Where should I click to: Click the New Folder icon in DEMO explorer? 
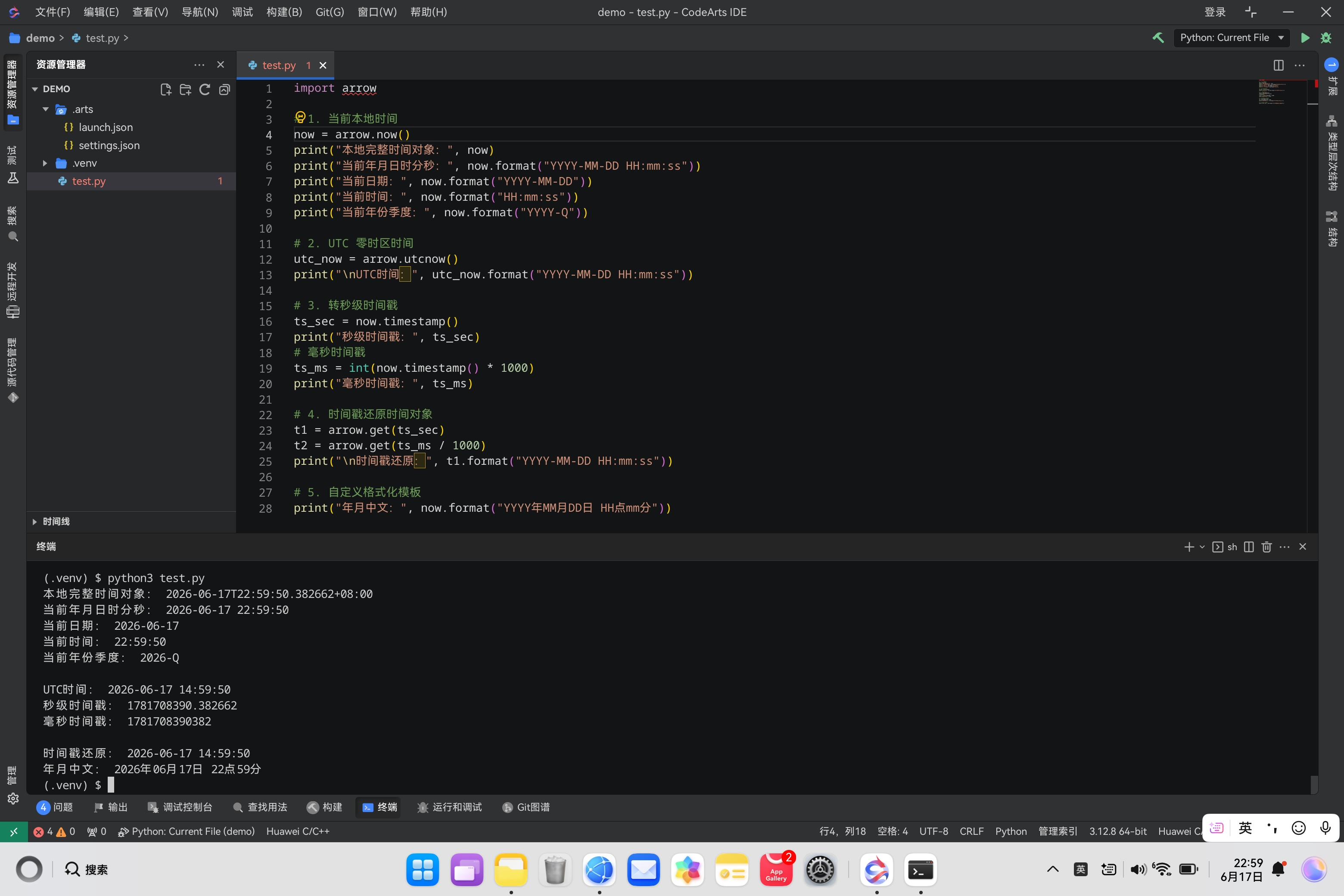[x=185, y=89]
